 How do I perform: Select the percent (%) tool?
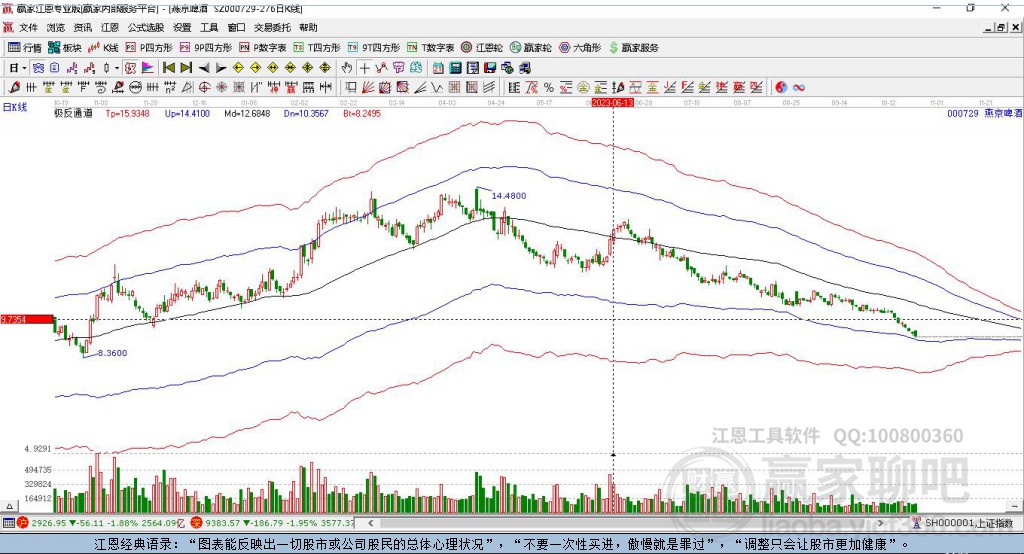coord(549,88)
